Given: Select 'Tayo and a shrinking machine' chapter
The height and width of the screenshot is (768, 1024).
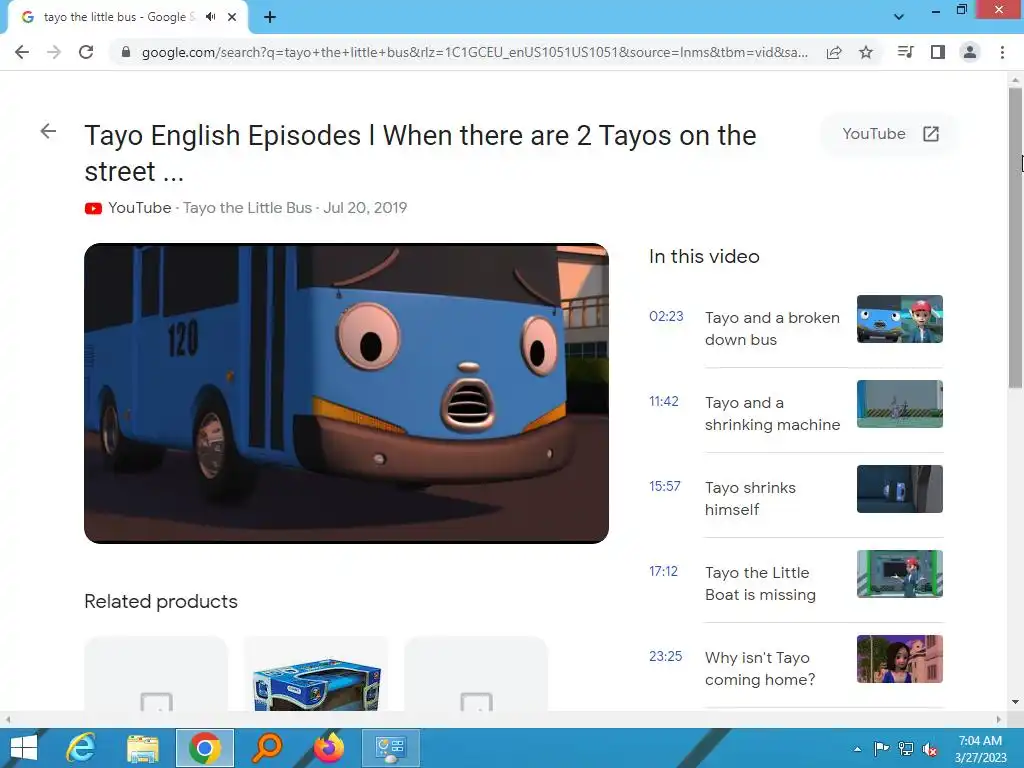Looking at the screenshot, I should [772, 413].
